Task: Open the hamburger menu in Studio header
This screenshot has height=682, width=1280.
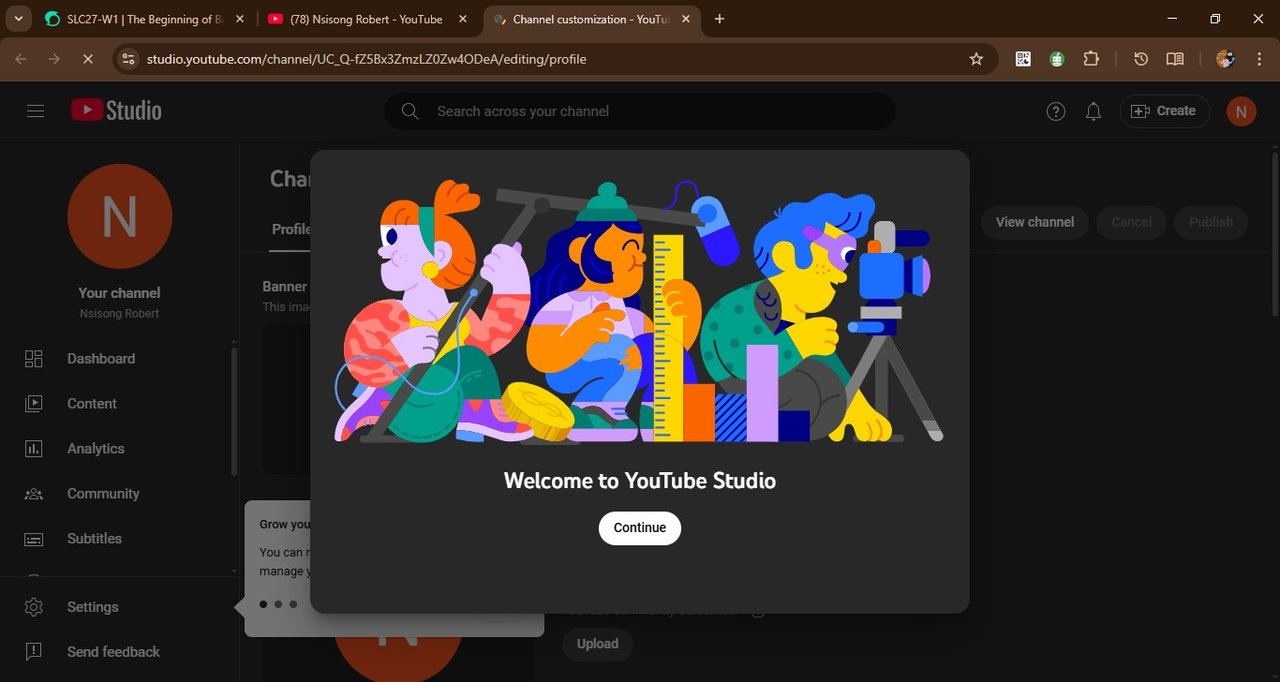Action: click(x=36, y=111)
